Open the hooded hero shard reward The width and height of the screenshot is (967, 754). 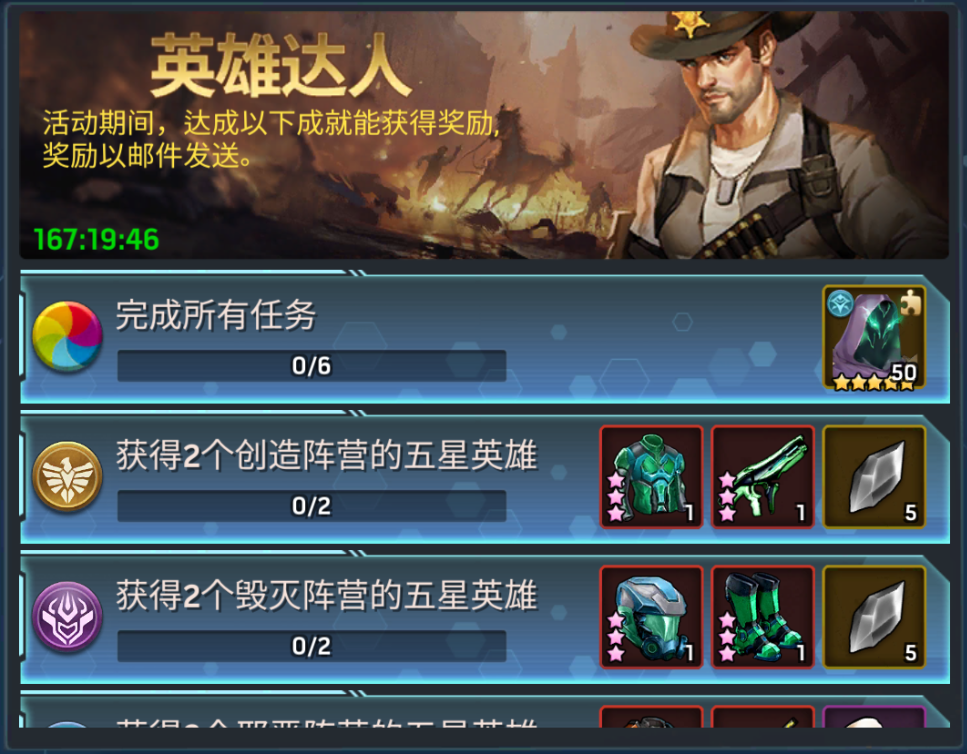(x=874, y=338)
